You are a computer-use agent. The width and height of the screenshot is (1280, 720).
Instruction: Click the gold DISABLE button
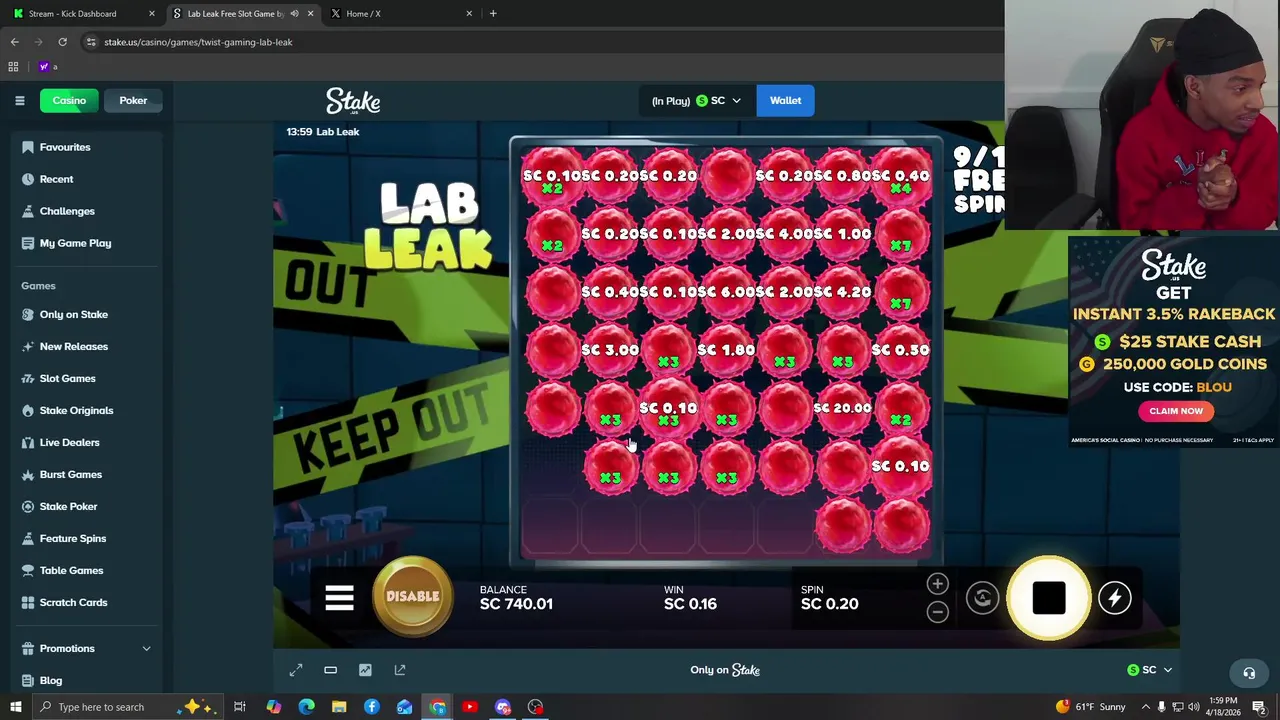pos(412,597)
